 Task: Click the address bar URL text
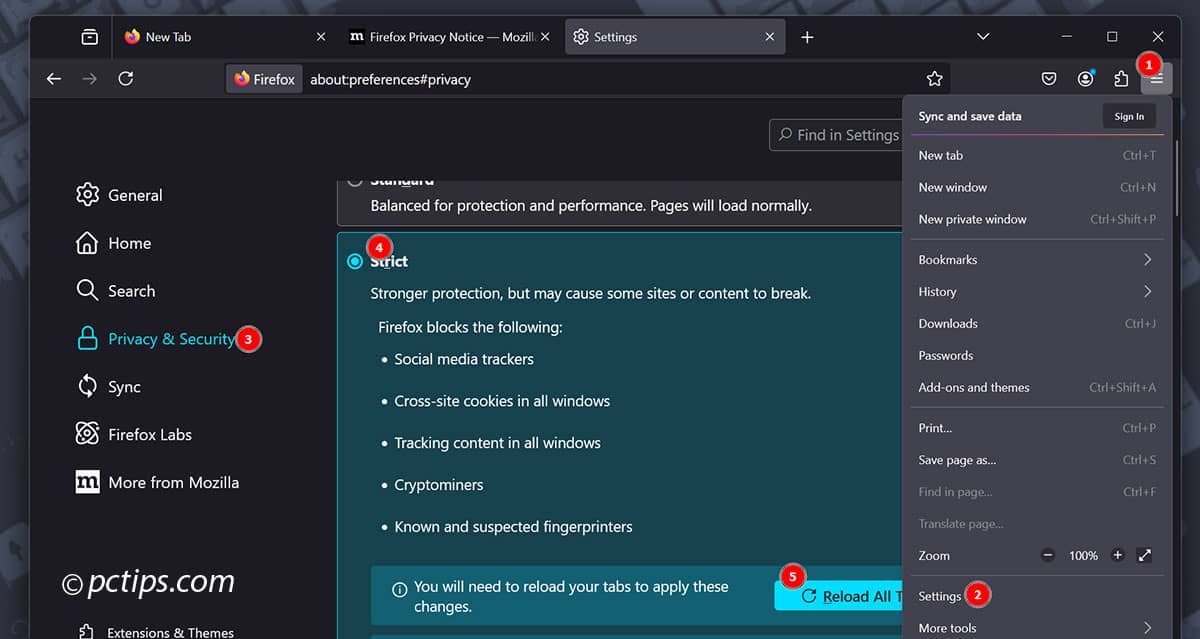390,79
